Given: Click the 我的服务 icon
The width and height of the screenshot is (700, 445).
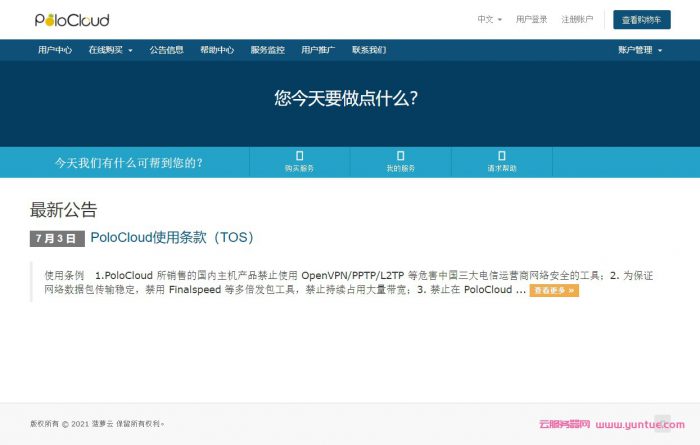Looking at the screenshot, I should pos(400,156).
